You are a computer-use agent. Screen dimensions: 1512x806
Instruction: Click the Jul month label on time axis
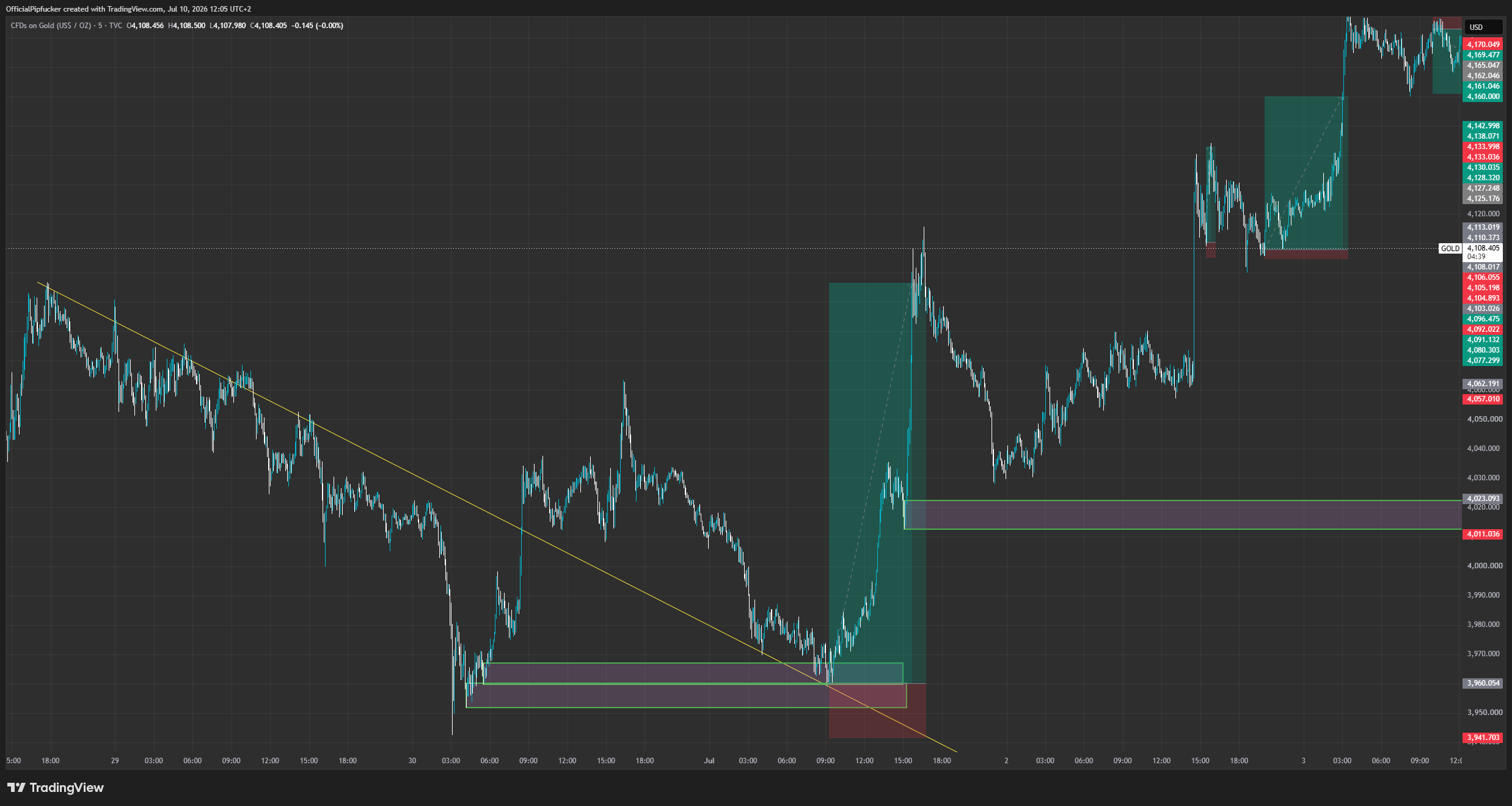pyautogui.click(x=709, y=761)
